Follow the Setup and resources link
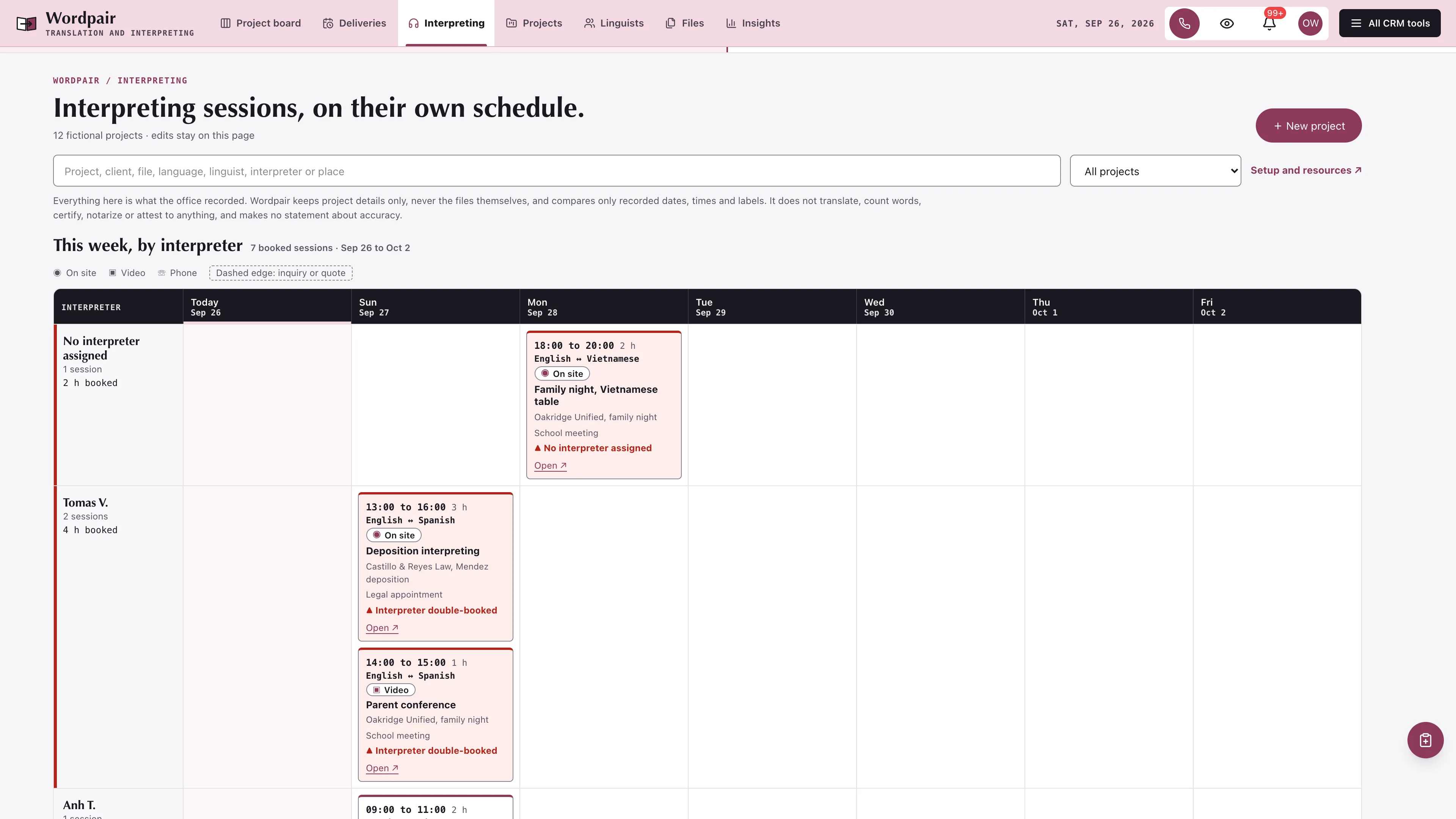 point(1305,170)
